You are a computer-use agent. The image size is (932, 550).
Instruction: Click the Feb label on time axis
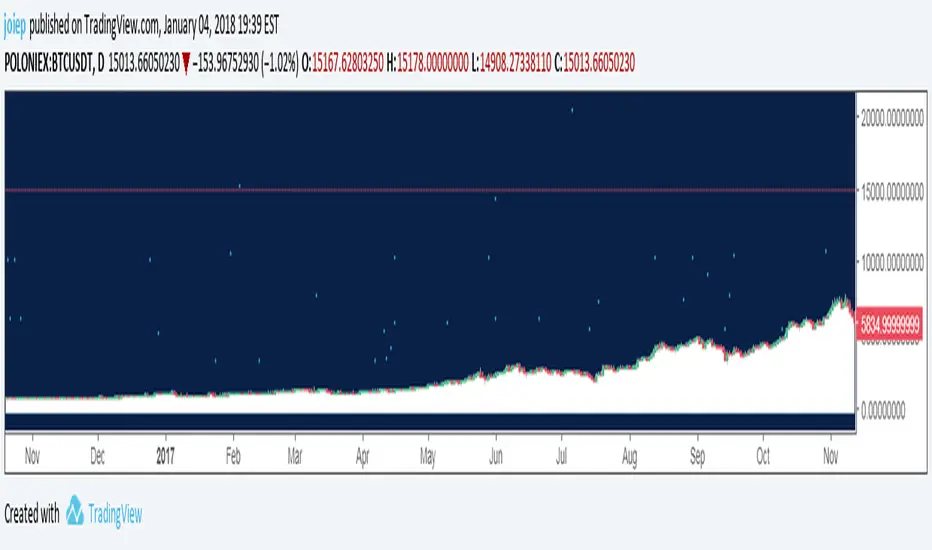coord(233,456)
